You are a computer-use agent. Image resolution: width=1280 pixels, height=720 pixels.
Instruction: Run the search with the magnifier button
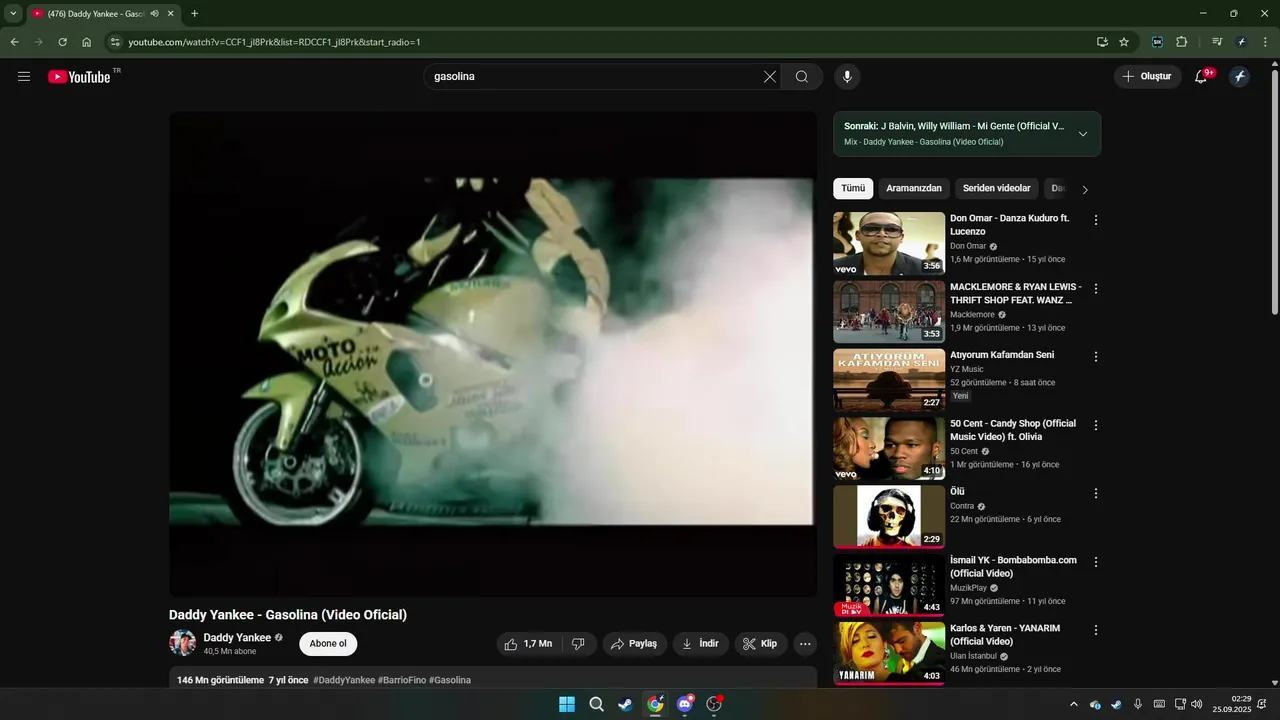(x=802, y=76)
